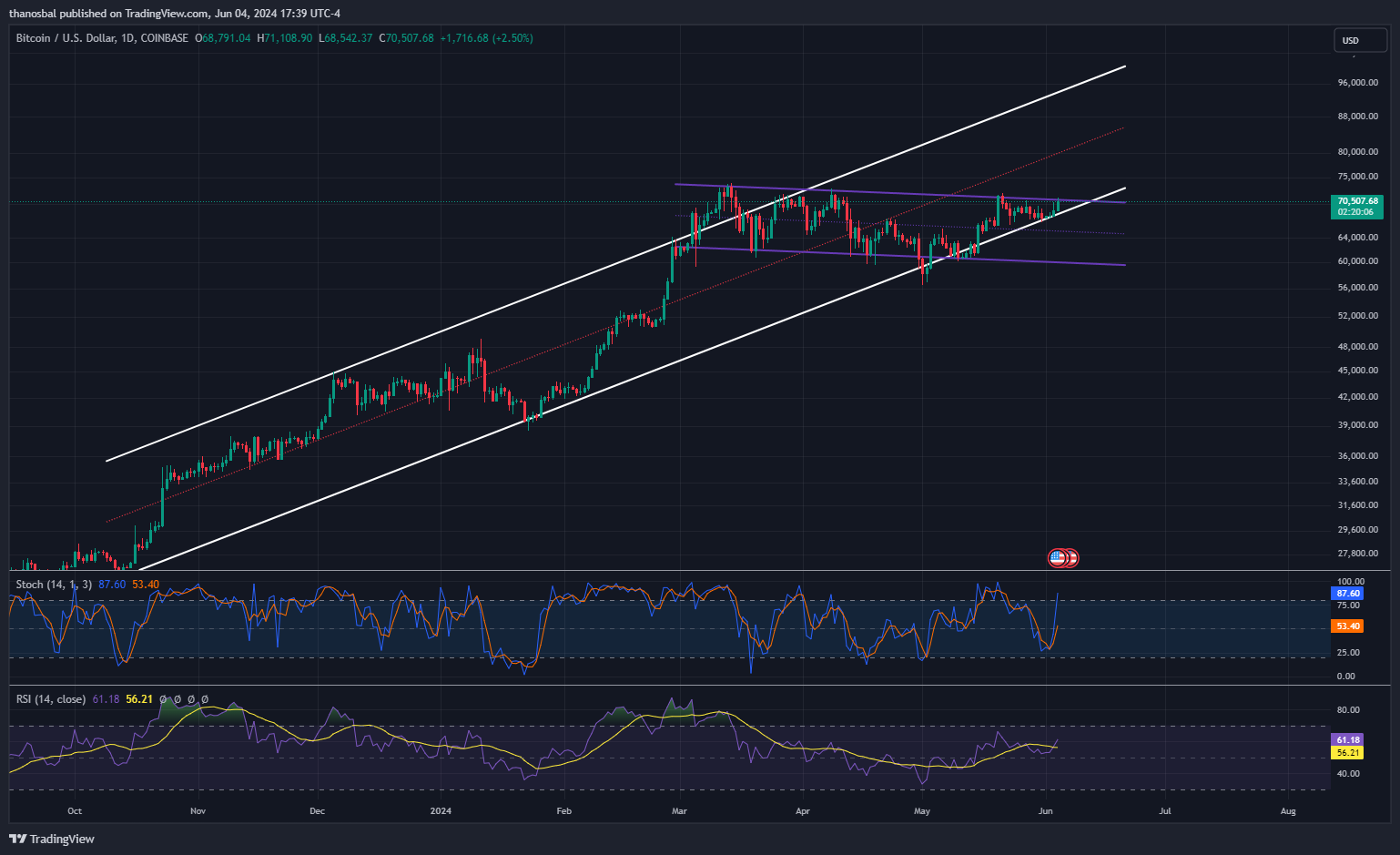The image size is (1400, 855).
Task: Click the 45,000.00 price axis label
Action: [1357, 371]
